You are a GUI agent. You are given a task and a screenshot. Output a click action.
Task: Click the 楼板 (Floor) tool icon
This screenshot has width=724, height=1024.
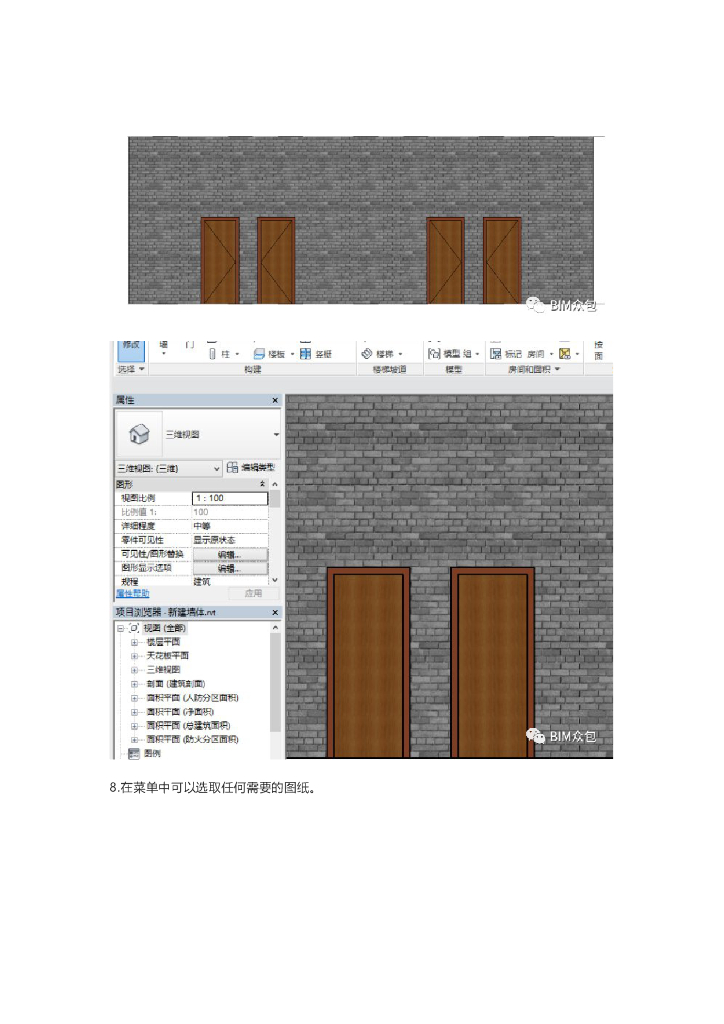pyautogui.click(x=259, y=354)
